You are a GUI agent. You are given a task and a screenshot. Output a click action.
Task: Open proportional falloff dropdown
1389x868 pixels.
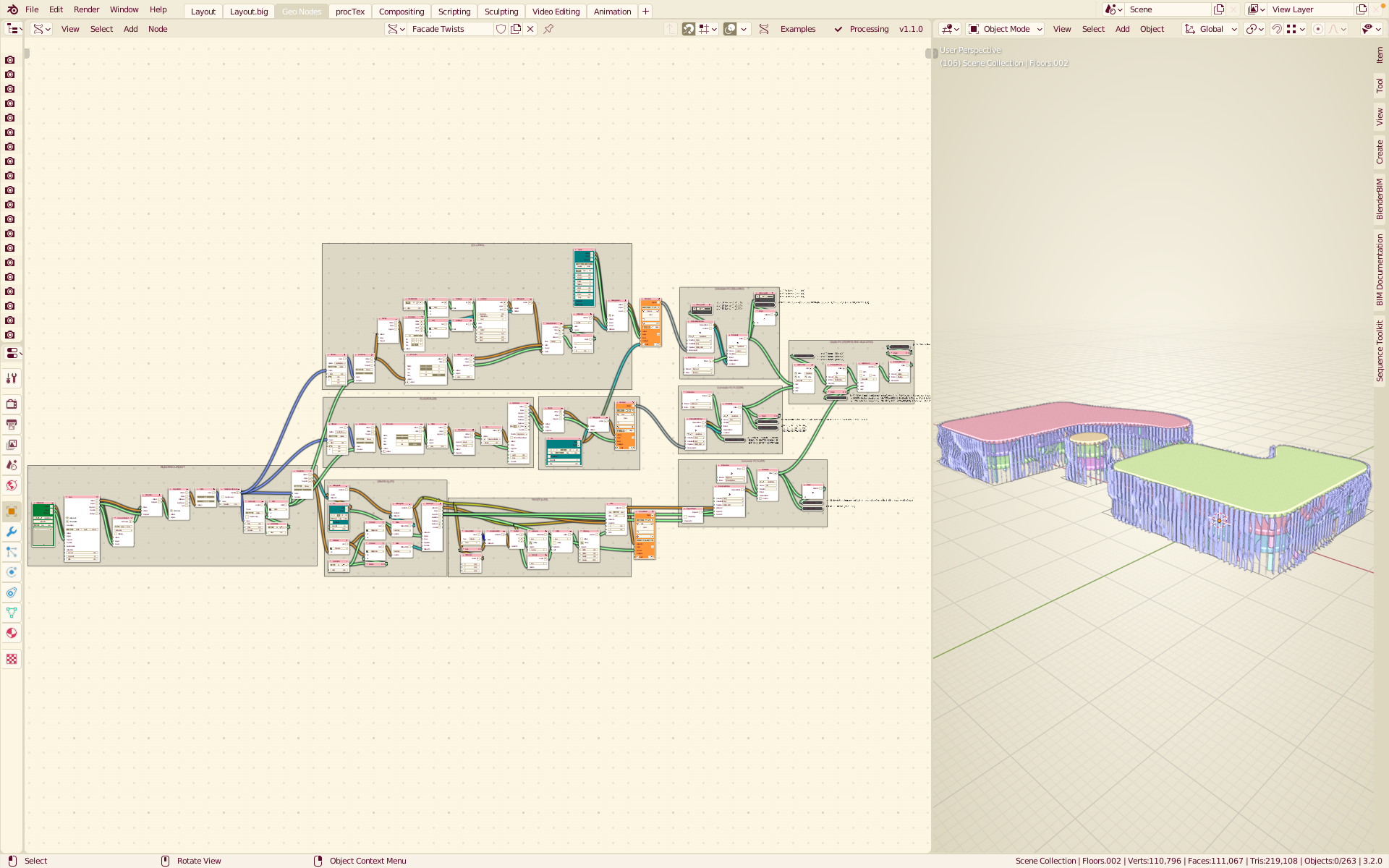pos(1338,29)
